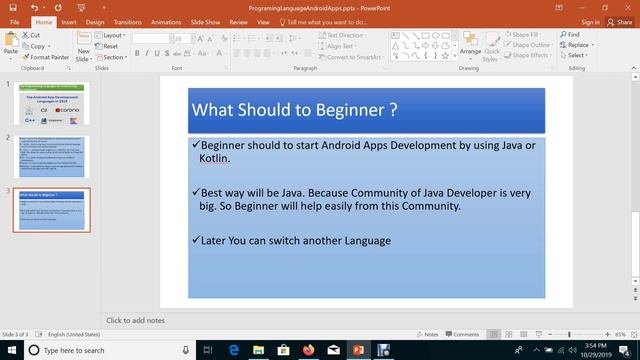The width and height of the screenshot is (640, 360).
Task: Save the presentation using the quick access icon
Action: [13, 8]
